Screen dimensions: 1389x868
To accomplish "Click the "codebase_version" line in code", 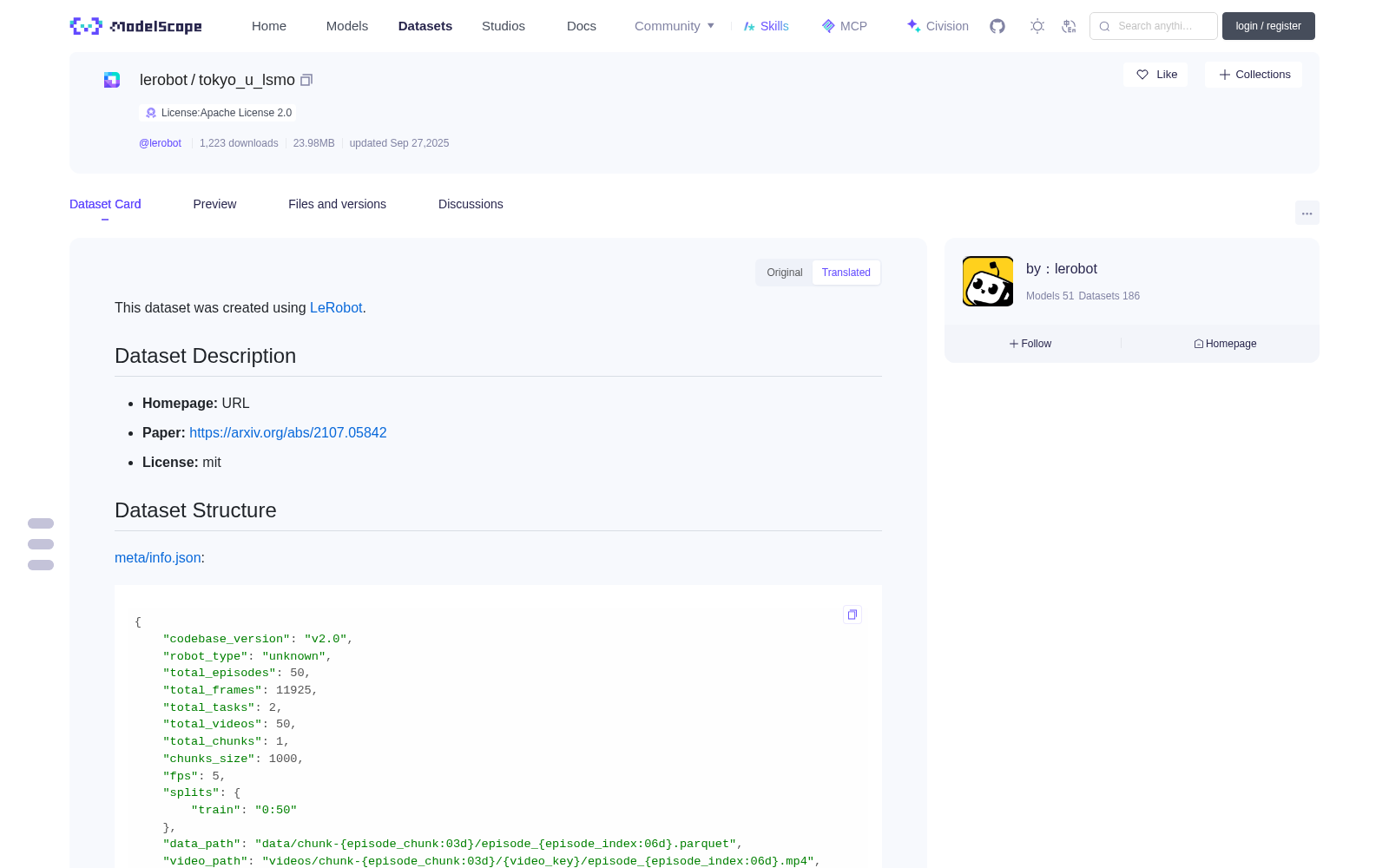I will point(258,639).
